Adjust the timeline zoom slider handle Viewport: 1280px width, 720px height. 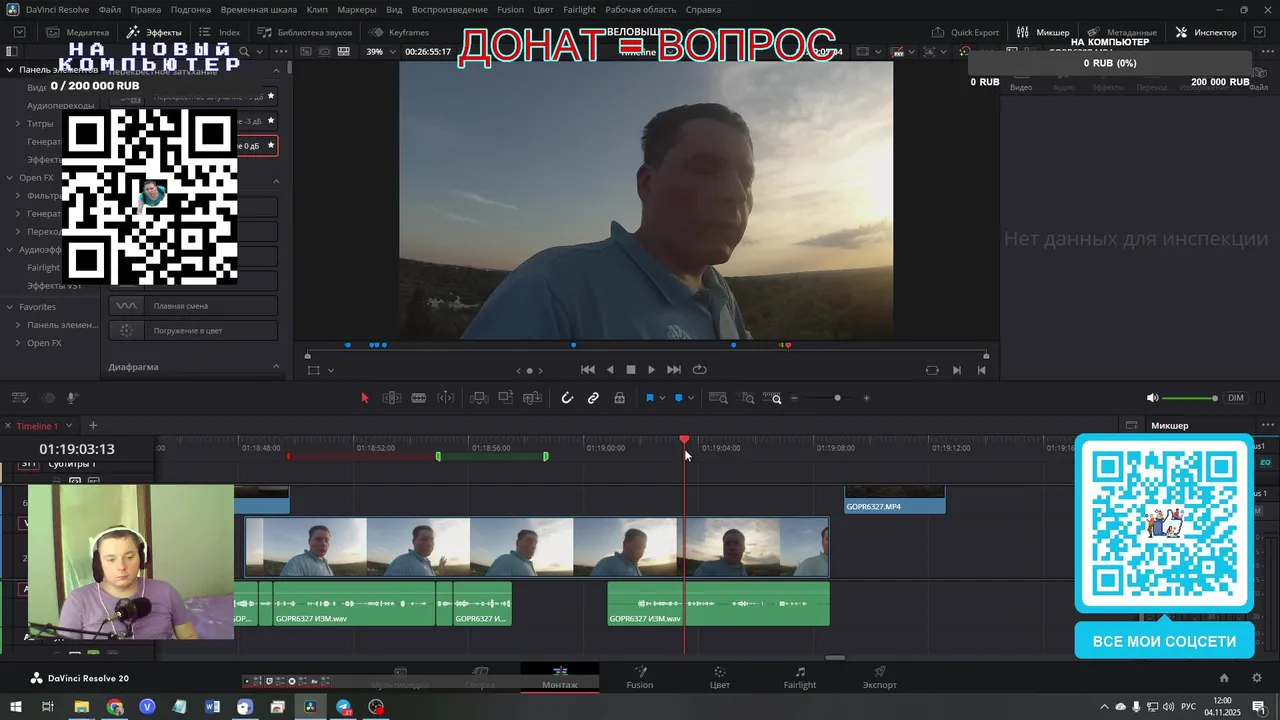coord(838,398)
